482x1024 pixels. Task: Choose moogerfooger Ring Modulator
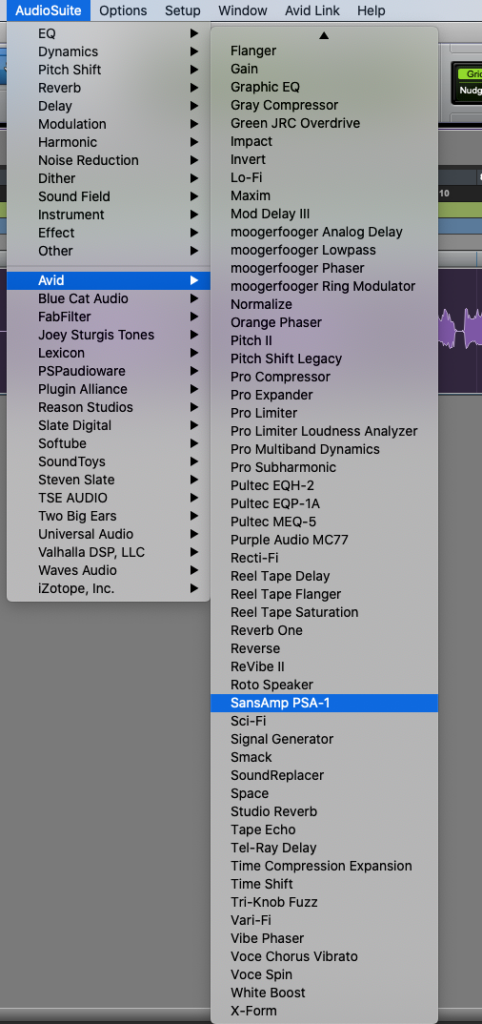point(324,286)
